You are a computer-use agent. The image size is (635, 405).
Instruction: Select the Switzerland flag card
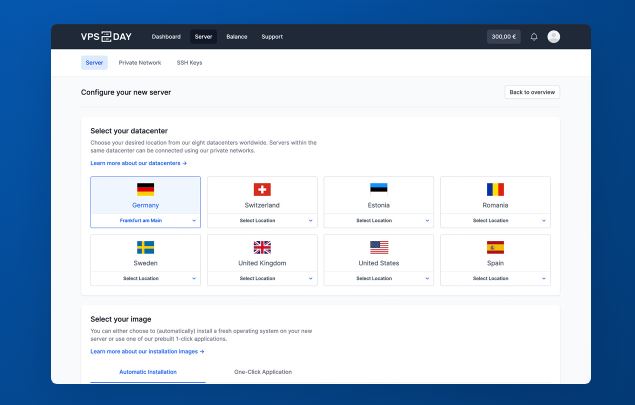coord(262,195)
